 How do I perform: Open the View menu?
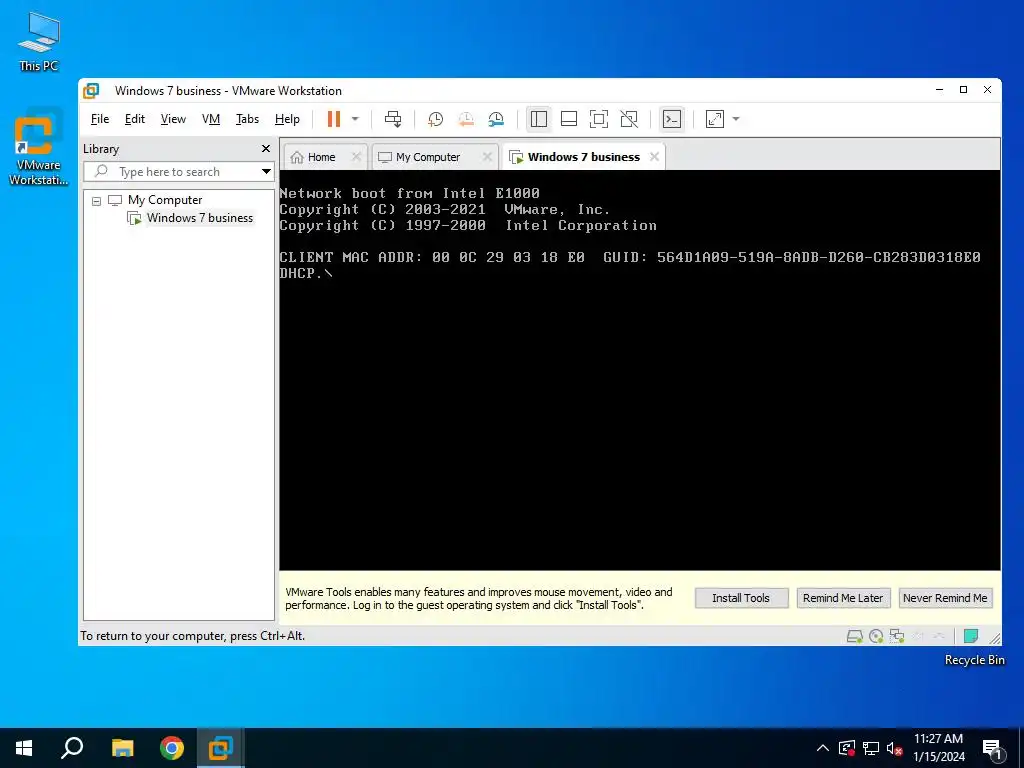173,119
